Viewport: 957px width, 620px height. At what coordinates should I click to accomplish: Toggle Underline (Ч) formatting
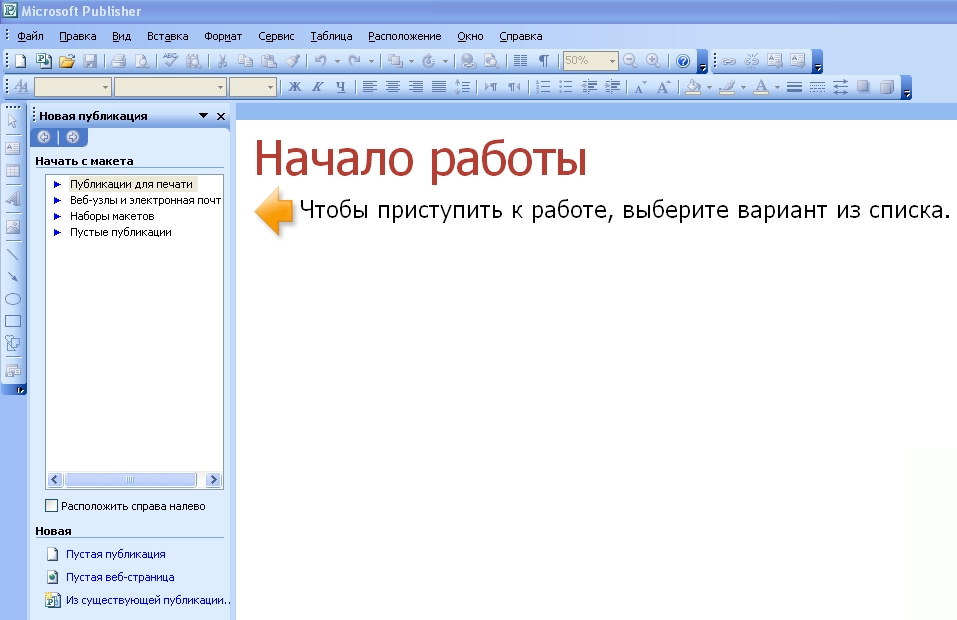(x=341, y=87)
